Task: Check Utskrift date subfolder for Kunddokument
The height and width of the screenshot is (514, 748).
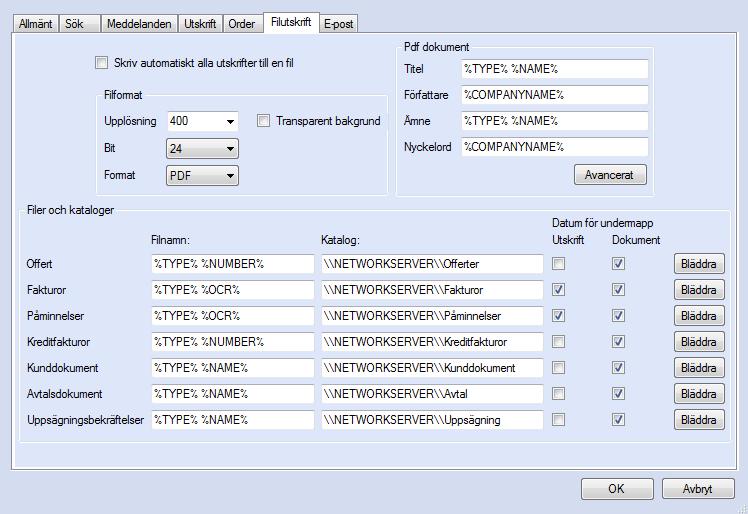Action: (x=558, y=367)
